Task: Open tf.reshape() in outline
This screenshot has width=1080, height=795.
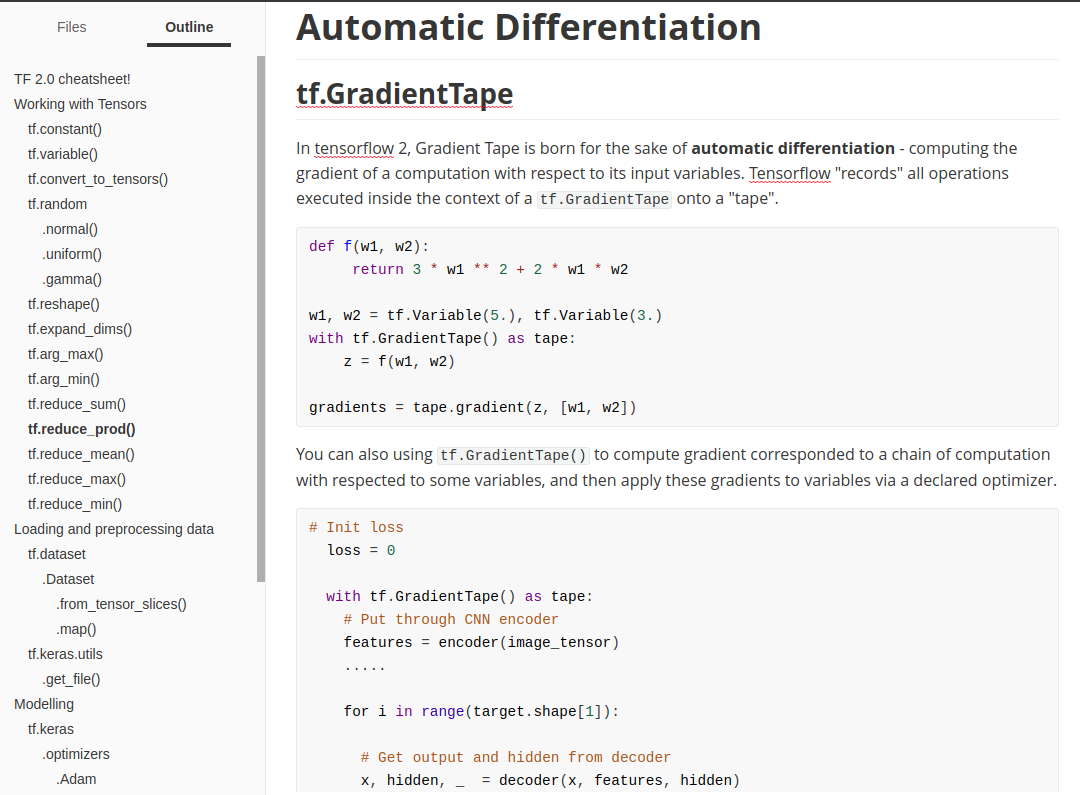Action: pos(63,304)
